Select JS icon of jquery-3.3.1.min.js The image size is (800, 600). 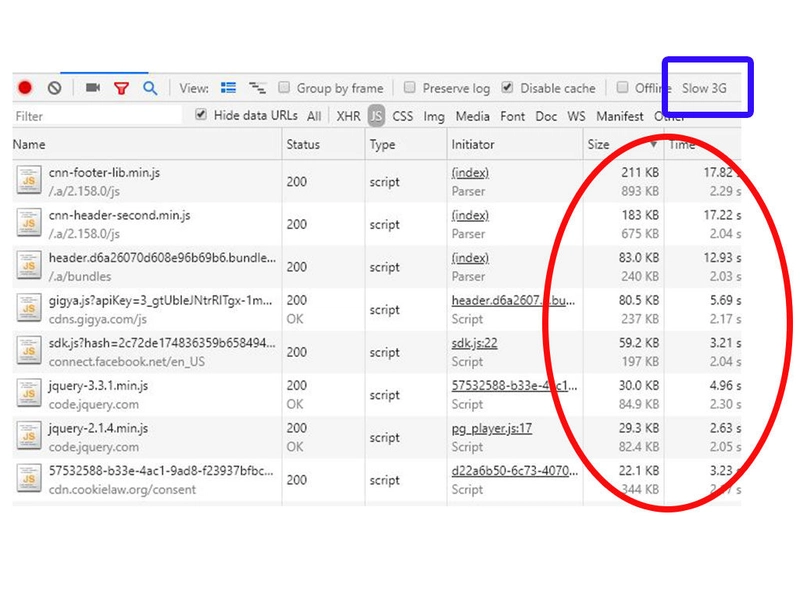29,393
